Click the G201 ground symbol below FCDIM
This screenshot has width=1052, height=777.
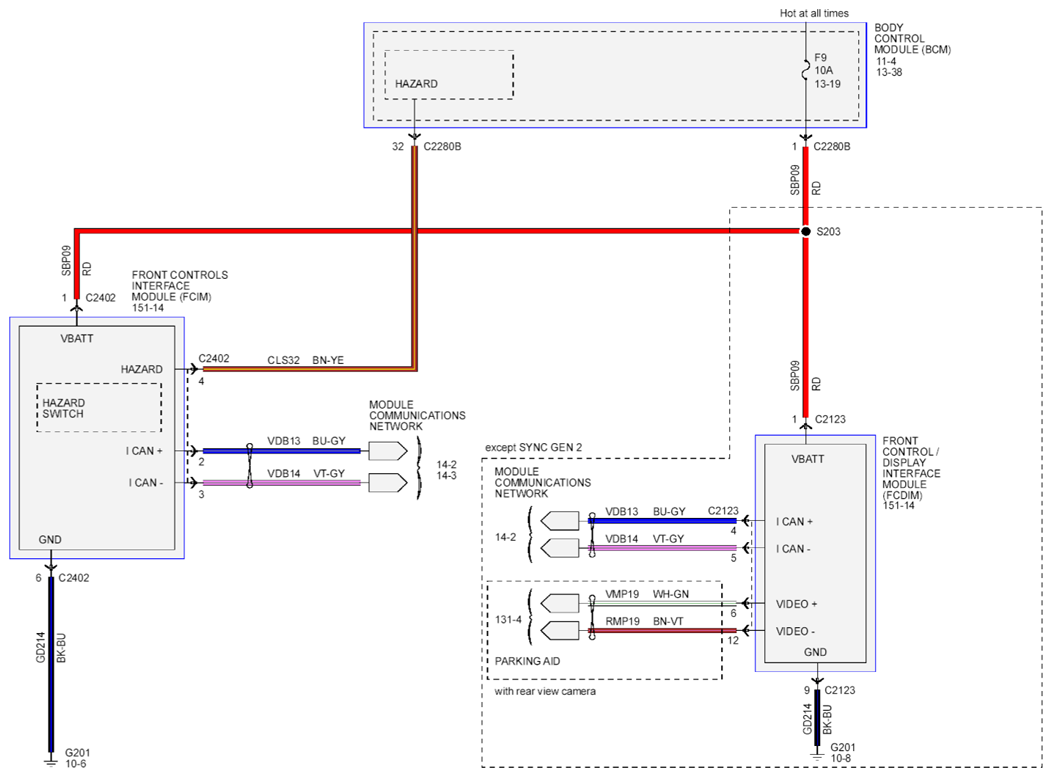(816, 762)
